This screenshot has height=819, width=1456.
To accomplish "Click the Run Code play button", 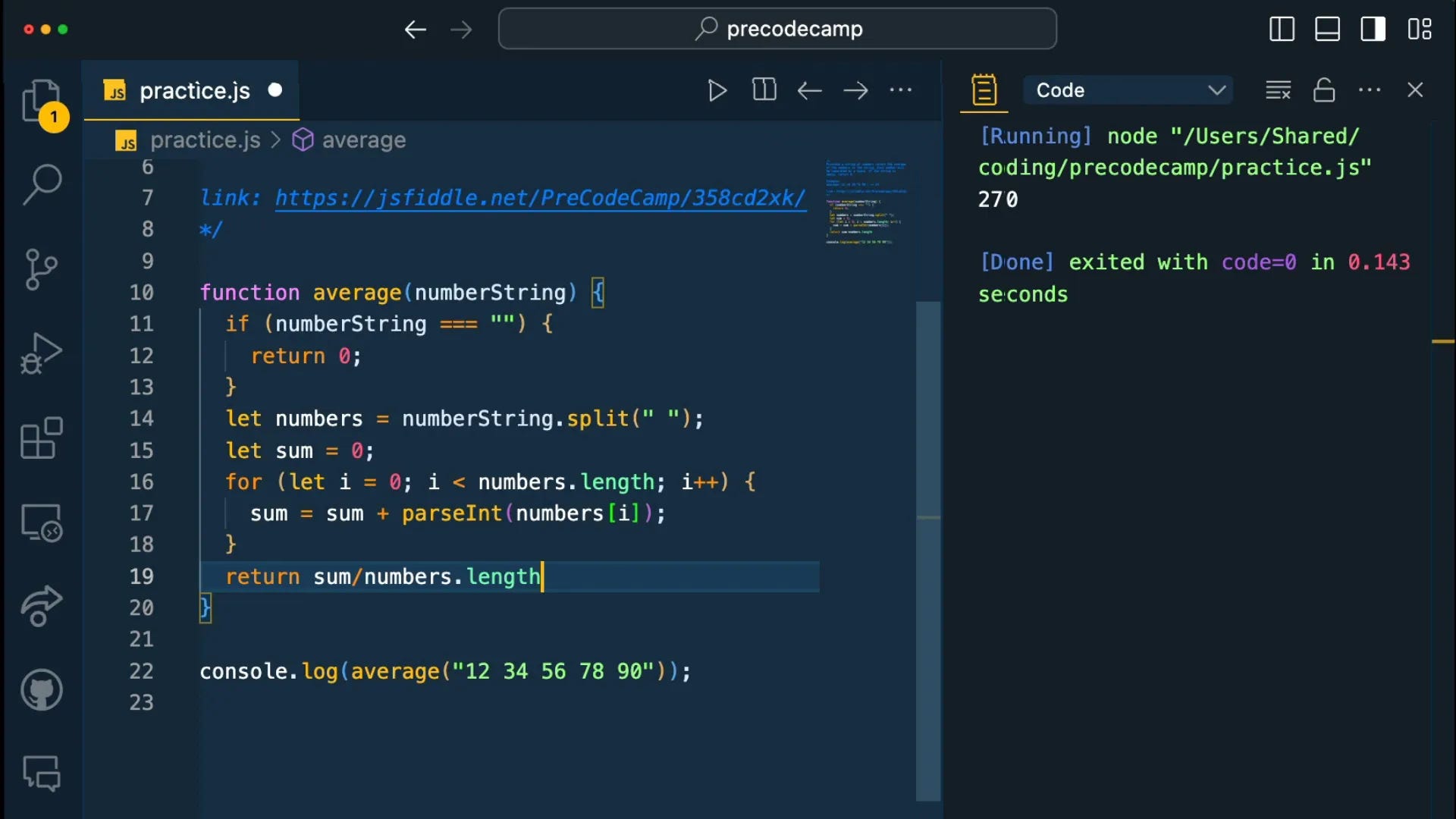I will click(x=717, y=90).
